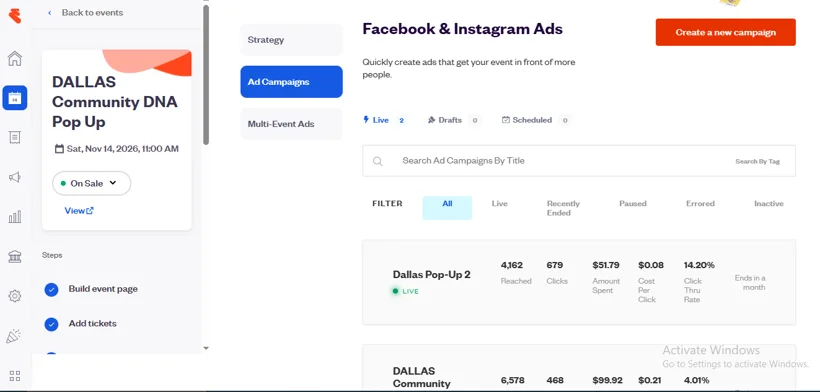Click the Ends in a month text
The image size is (820, 392).
point(750,283)
